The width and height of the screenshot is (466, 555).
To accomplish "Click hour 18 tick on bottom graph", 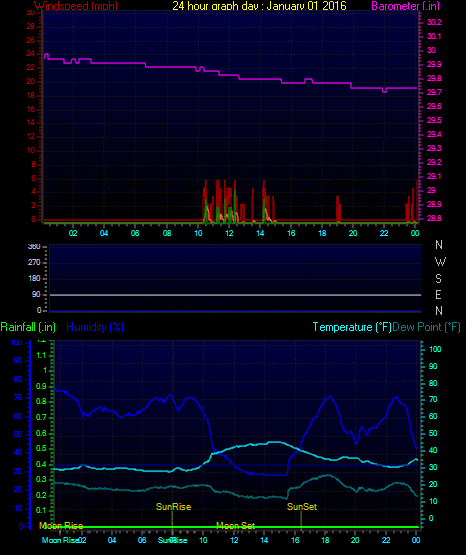I will [325, 540].
